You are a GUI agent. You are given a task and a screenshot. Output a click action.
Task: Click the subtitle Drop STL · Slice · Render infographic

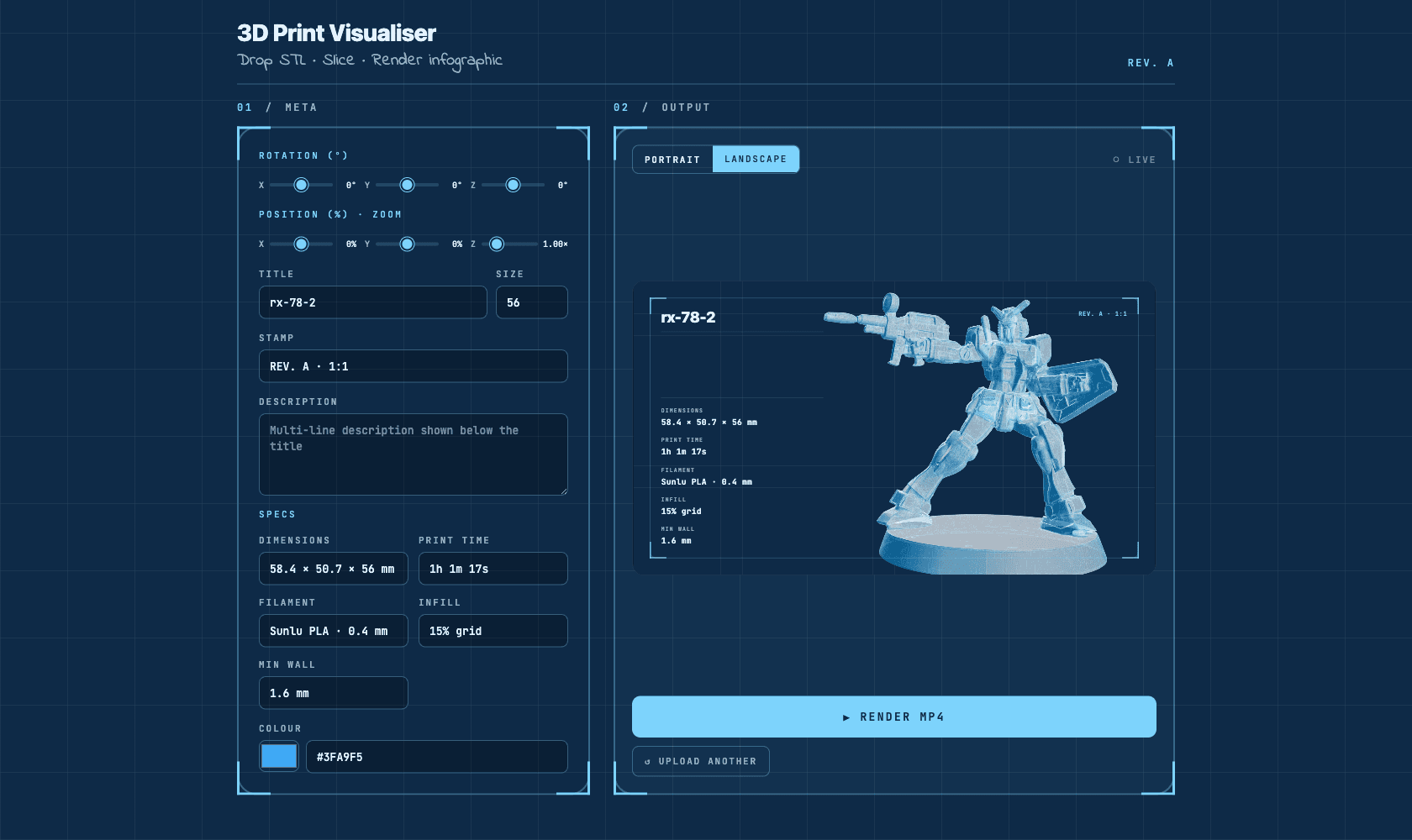(370, 60)
